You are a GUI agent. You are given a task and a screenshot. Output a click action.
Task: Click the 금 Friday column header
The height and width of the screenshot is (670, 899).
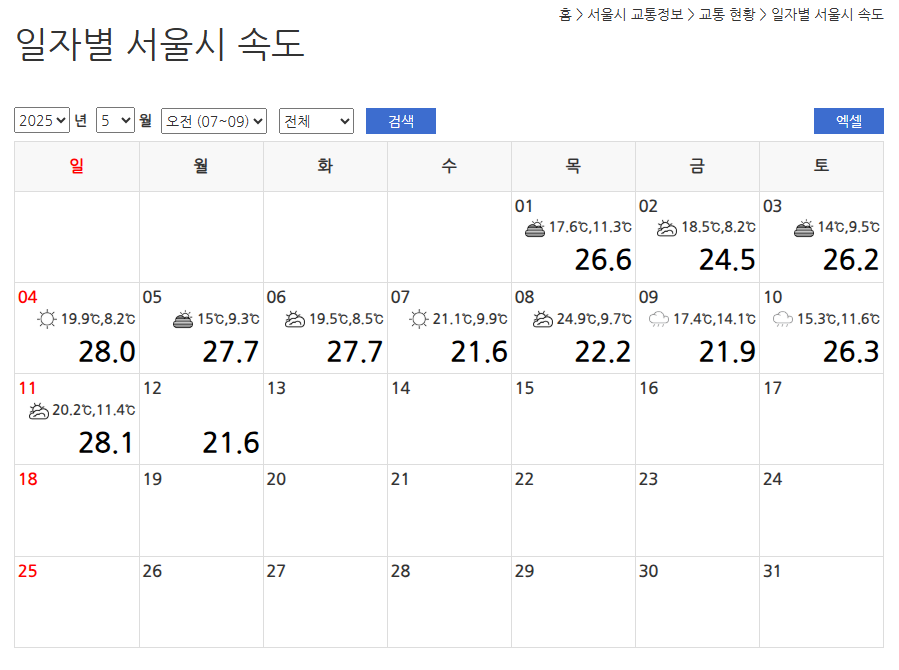(697, 166)
